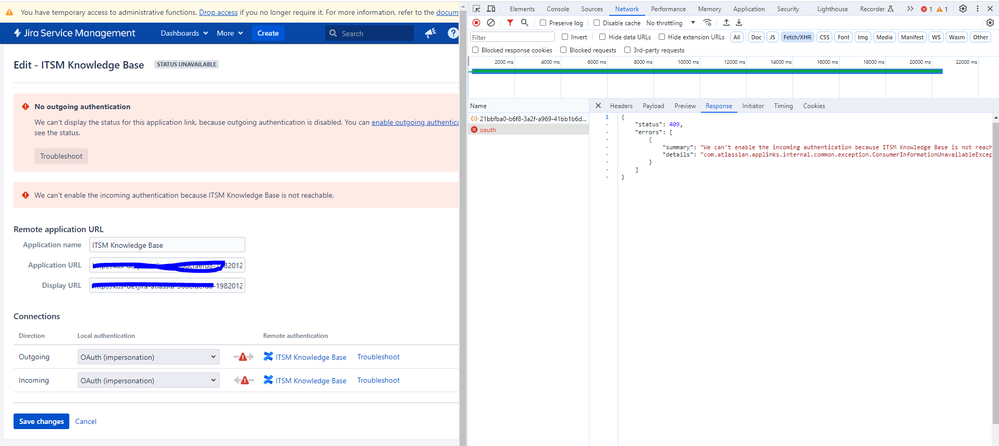Click the export HAR download icon
The width and height of the screenshot is (999, 446).
(x=739, y=22)
